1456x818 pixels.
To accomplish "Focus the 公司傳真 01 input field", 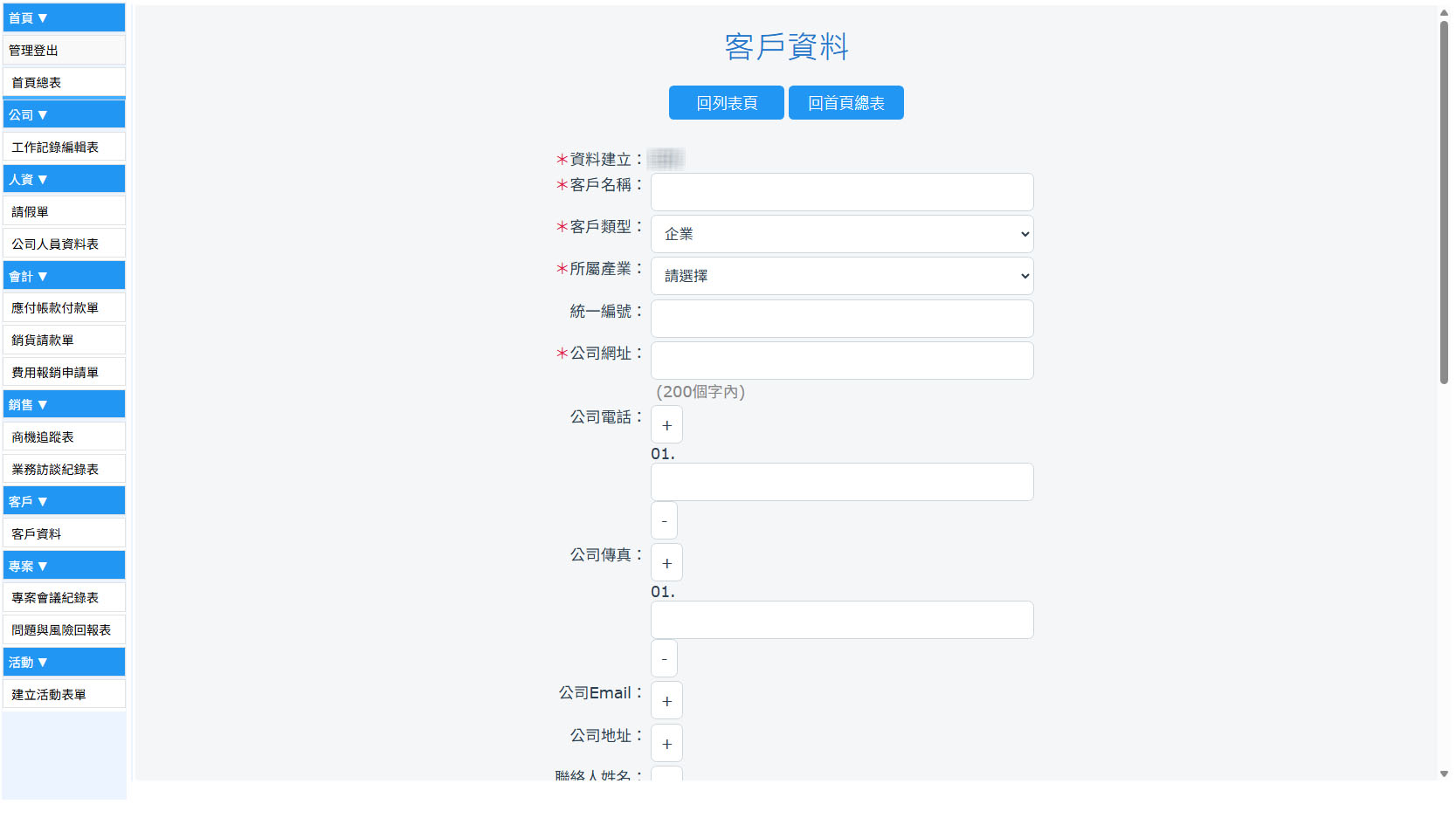I will 842,620.
